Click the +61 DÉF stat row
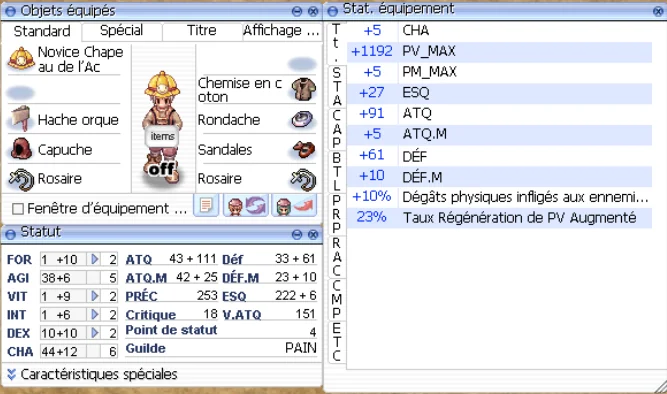667x394 pixels. (499, 155)
